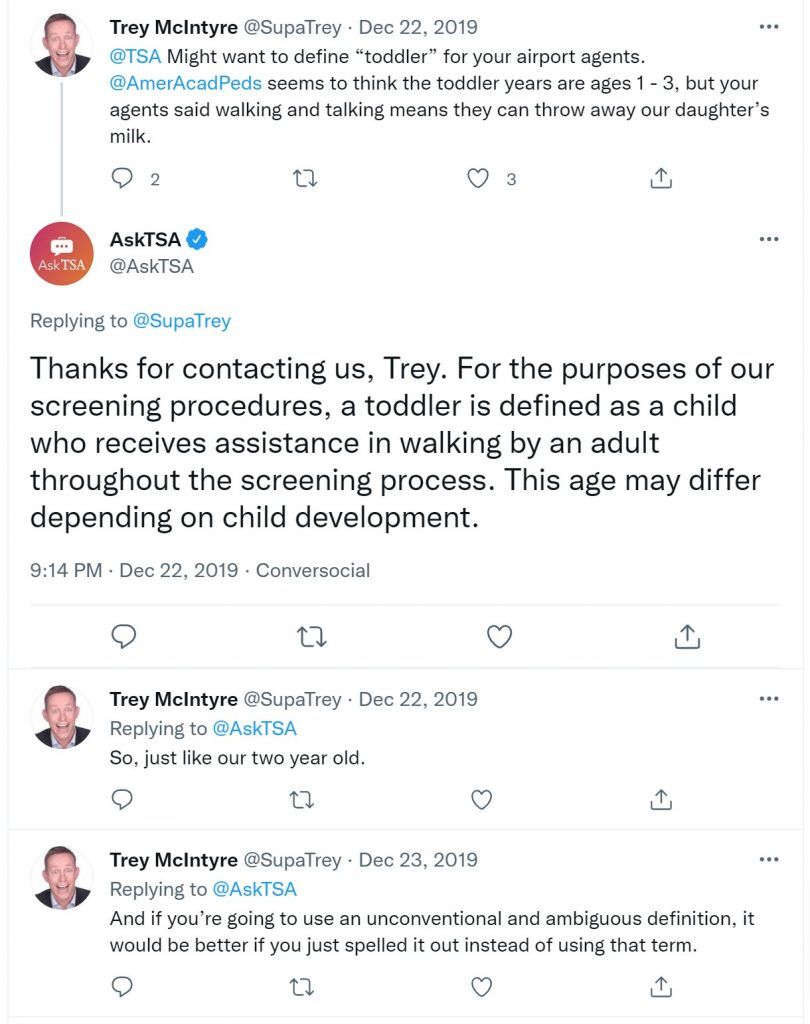The width and height of the screenshot is (810, 1024).
Task: Reply to the AskTSA main tweet
Action: click(123, 636)
